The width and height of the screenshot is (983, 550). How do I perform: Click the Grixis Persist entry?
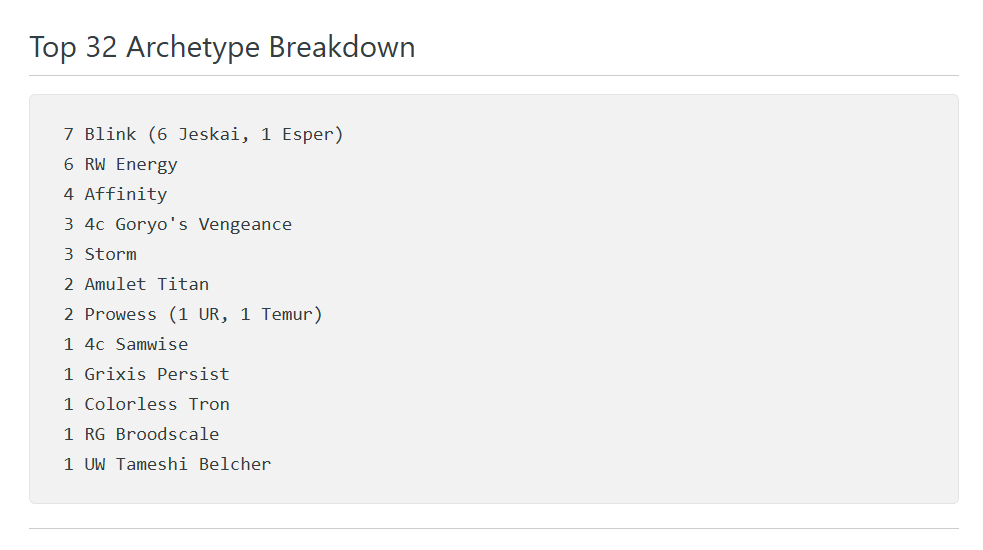pos(157,374)
